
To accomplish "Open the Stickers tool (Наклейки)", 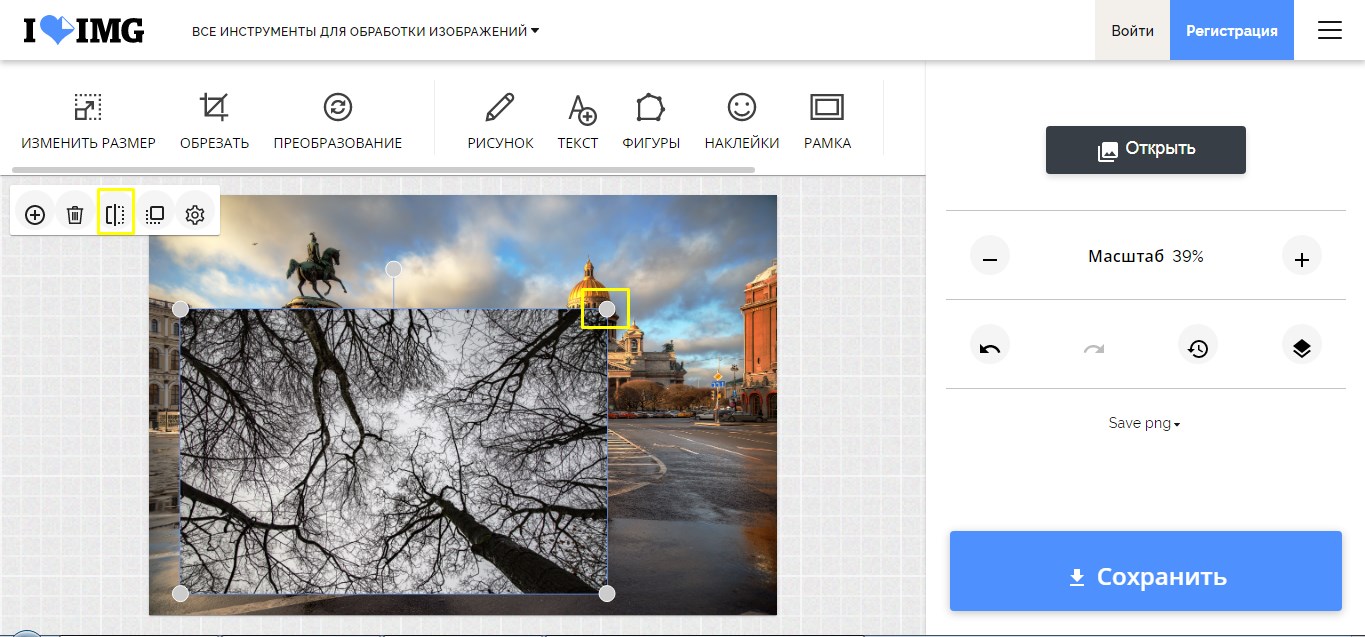I will pyautogui.click(x=741, y=120).
